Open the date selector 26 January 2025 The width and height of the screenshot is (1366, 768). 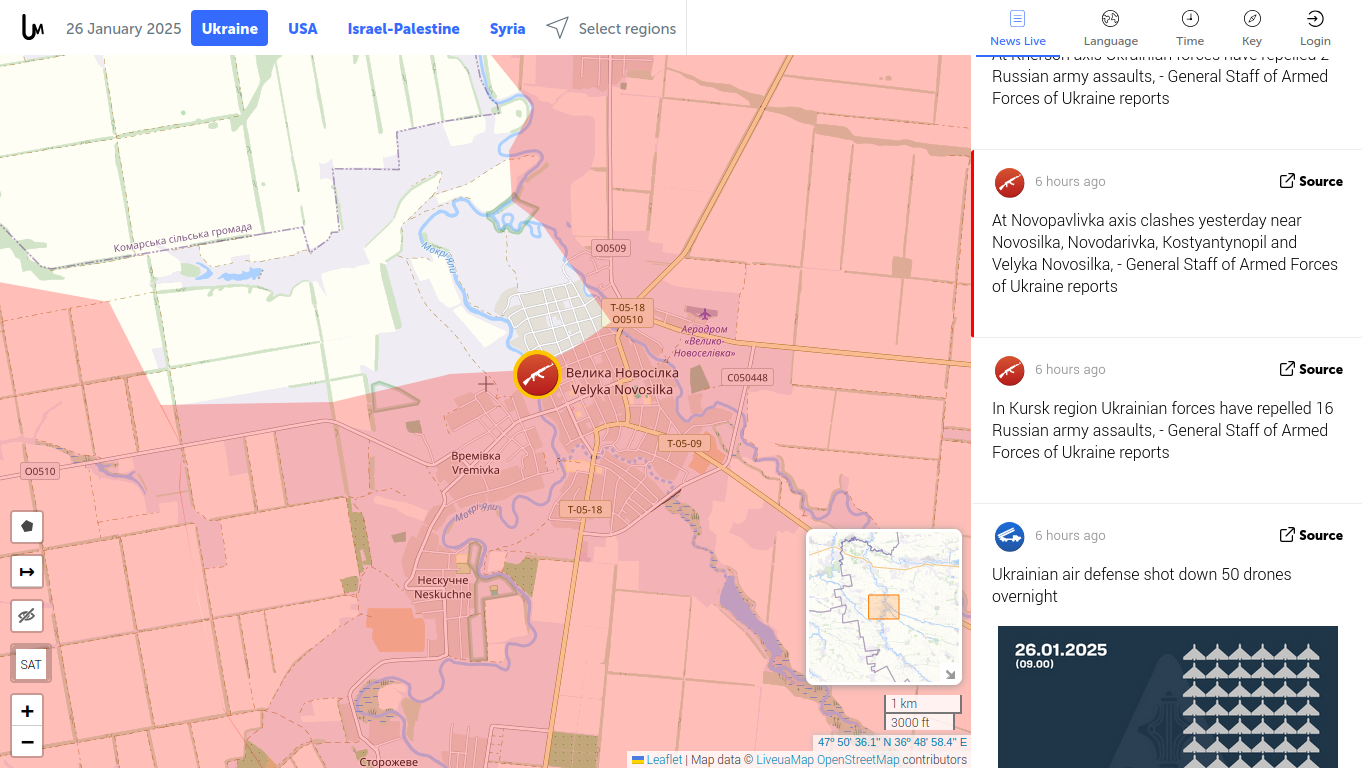coord(124,28)
